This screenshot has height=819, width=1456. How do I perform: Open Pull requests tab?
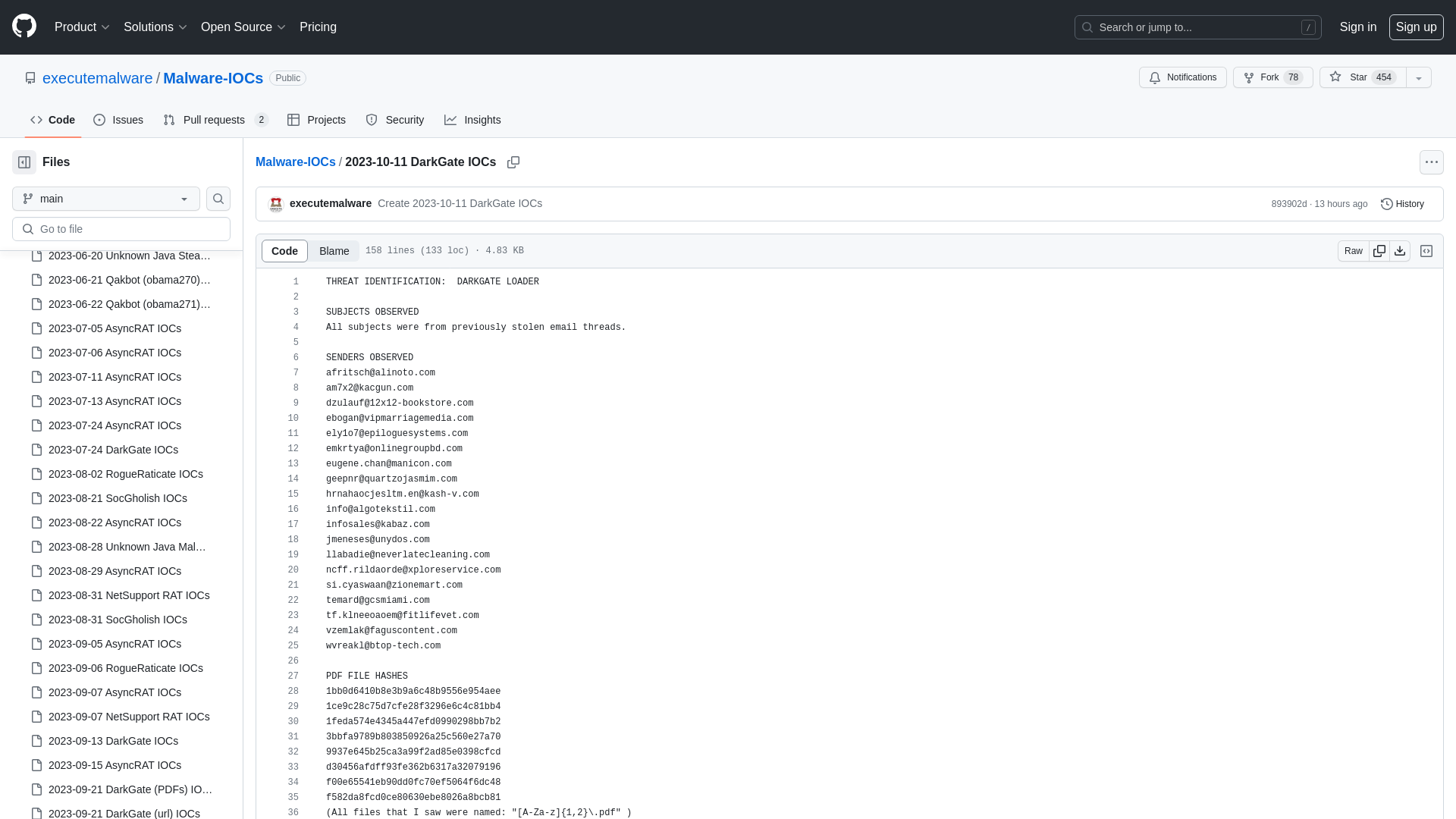click(215, 120)
